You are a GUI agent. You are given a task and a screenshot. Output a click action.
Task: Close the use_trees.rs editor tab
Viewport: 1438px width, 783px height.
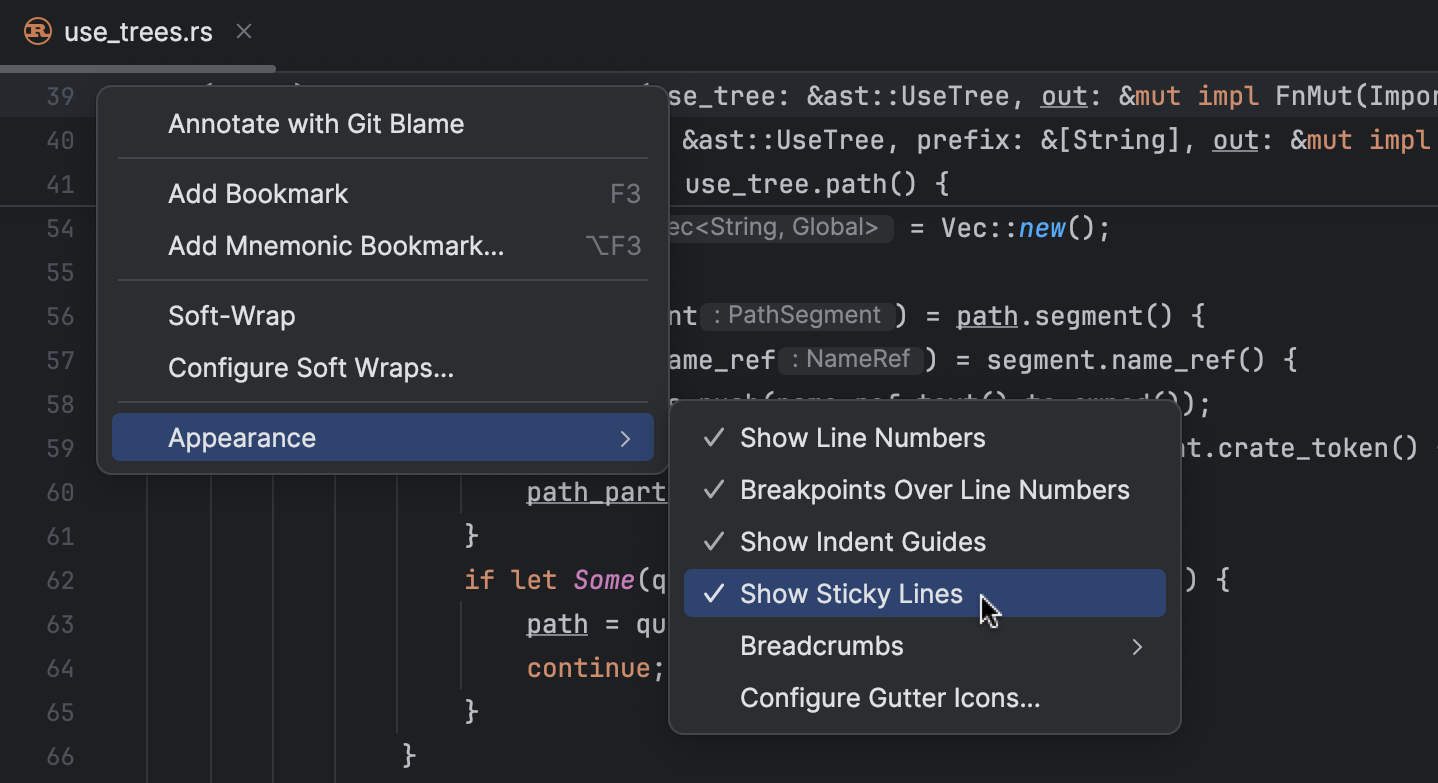[243, 31]
